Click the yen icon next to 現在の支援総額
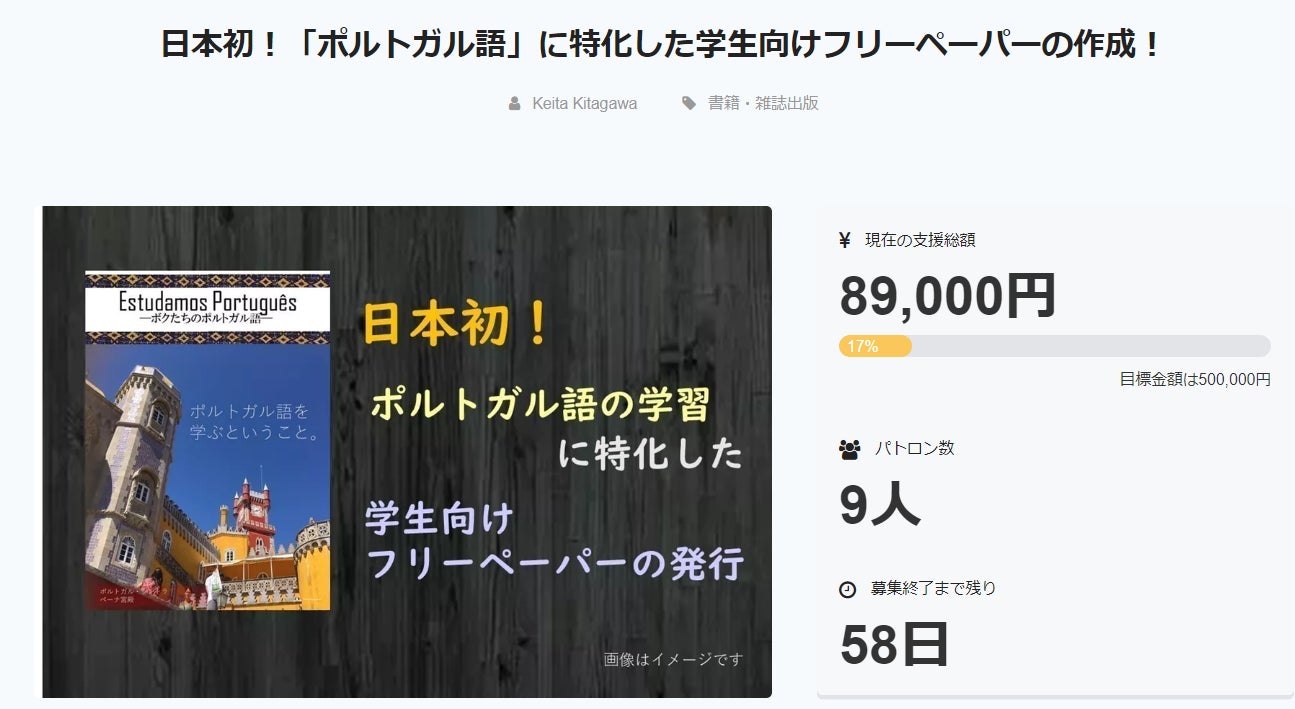This screenshot has height=709, width=1295. tap(845, 240)
